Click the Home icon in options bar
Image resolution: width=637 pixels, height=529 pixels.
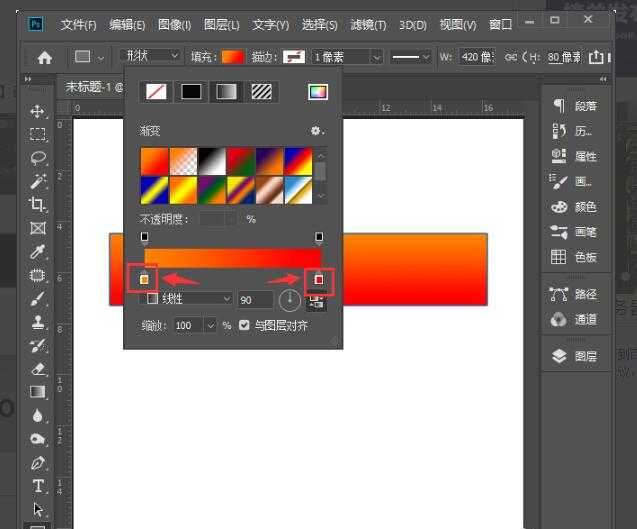[45, 57]
